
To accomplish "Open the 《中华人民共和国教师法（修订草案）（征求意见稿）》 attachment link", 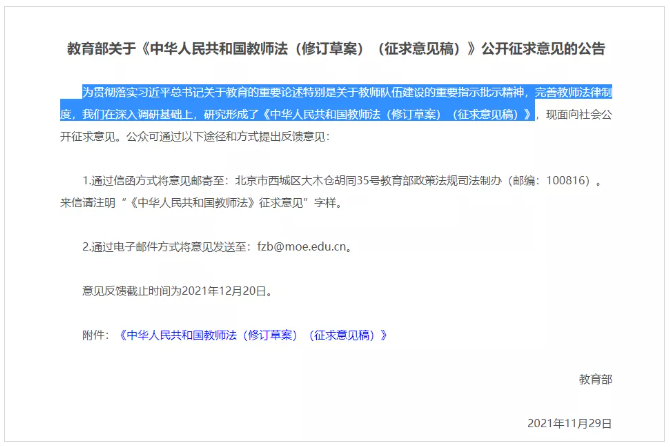I will pyautogui.click(x=253, y=335).
